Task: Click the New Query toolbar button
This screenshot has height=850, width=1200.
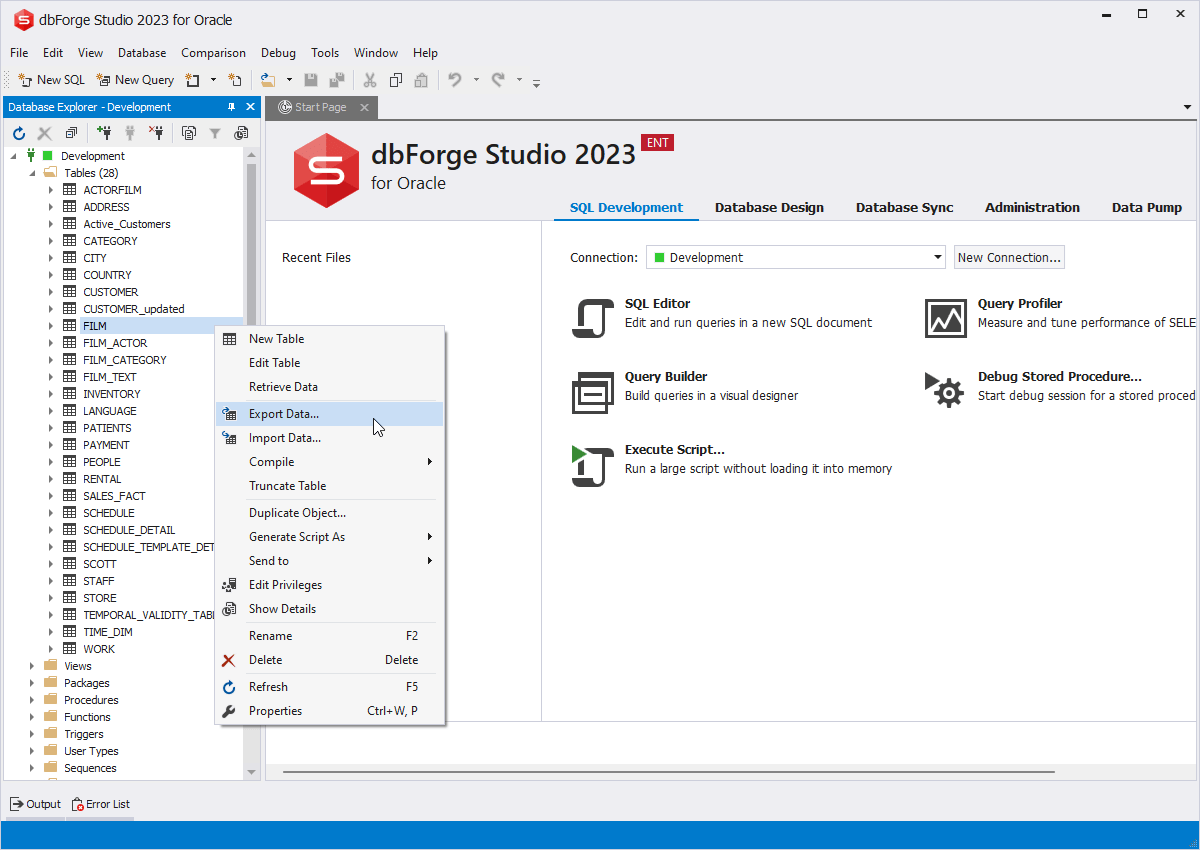Action: [135, 80]
